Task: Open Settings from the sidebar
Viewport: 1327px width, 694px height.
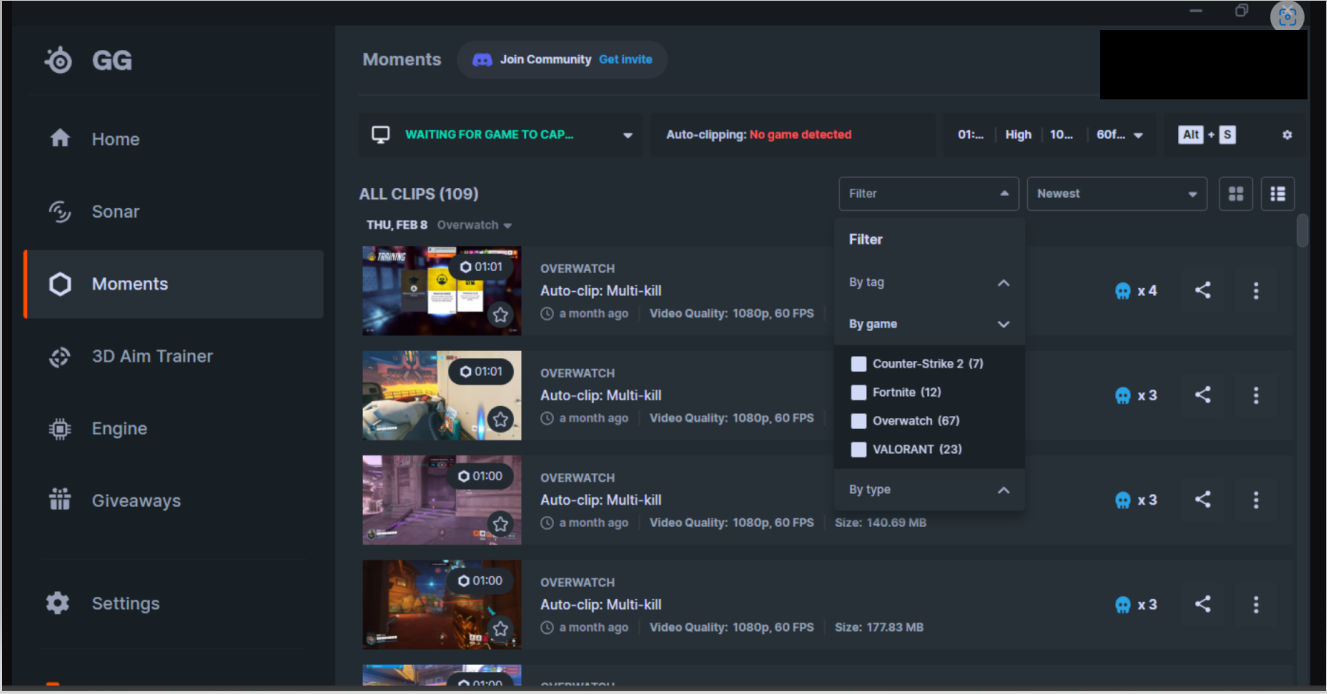Action: click(x=125, y=604)
